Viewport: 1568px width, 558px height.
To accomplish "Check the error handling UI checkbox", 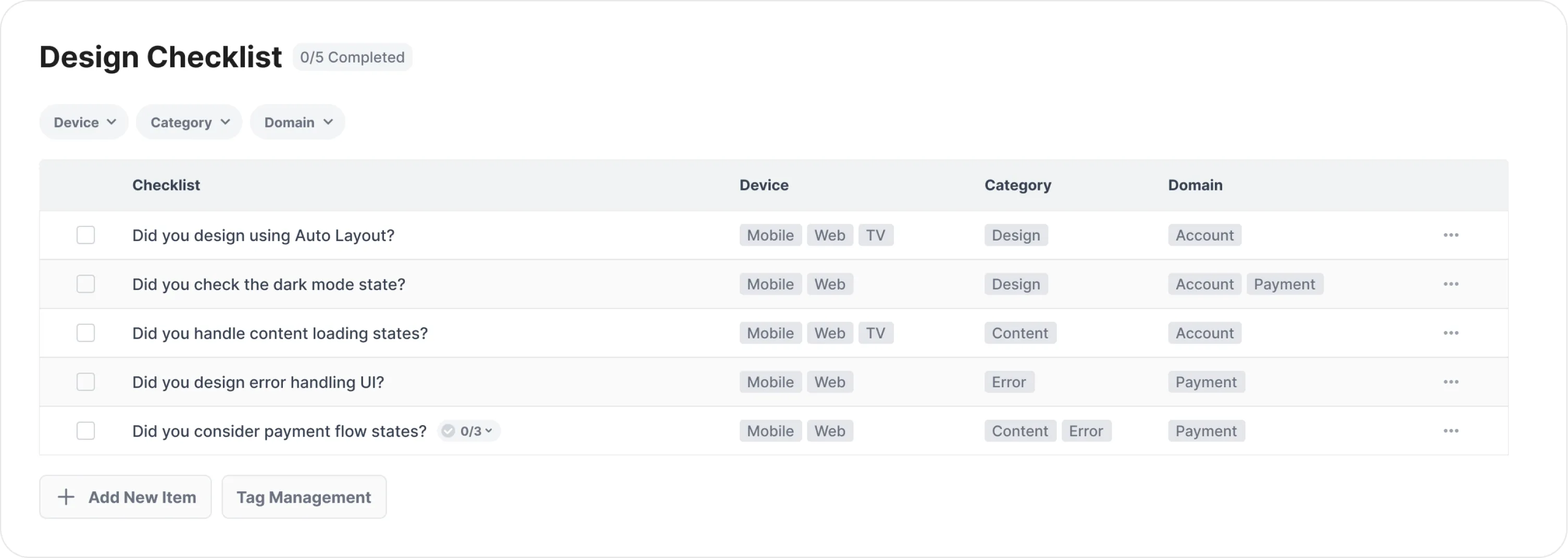I will pyautogui.click(x=86, y=382).
